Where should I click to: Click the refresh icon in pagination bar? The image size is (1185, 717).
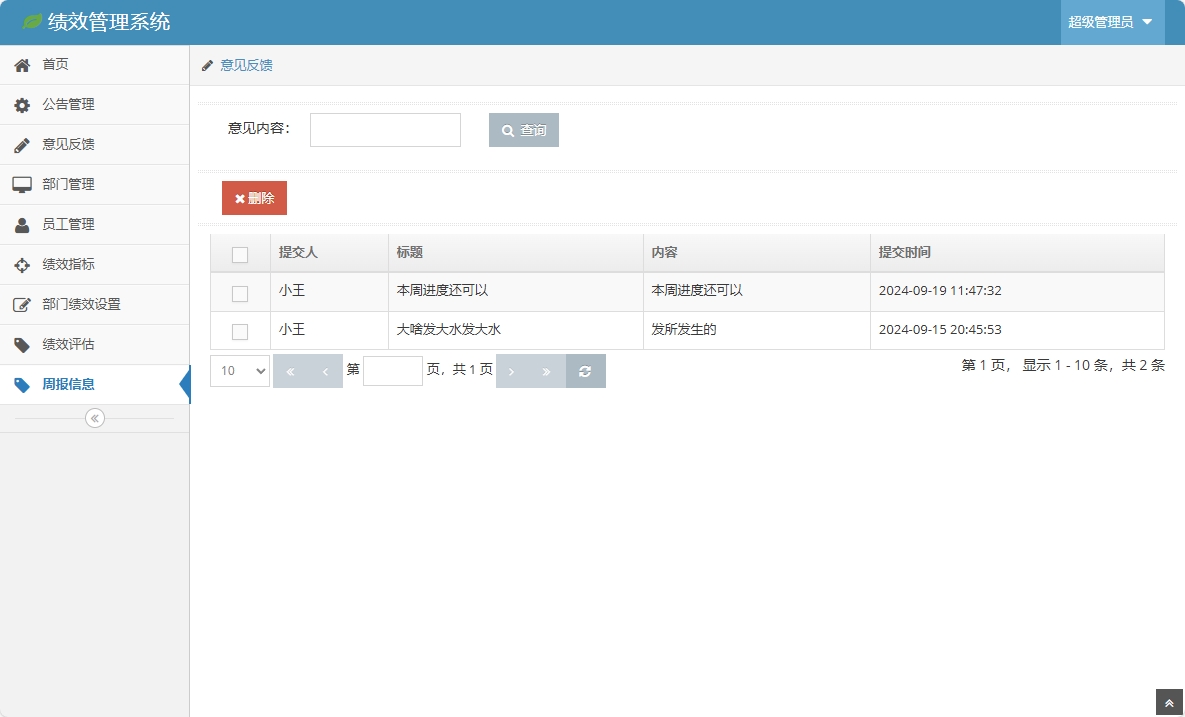585,371
